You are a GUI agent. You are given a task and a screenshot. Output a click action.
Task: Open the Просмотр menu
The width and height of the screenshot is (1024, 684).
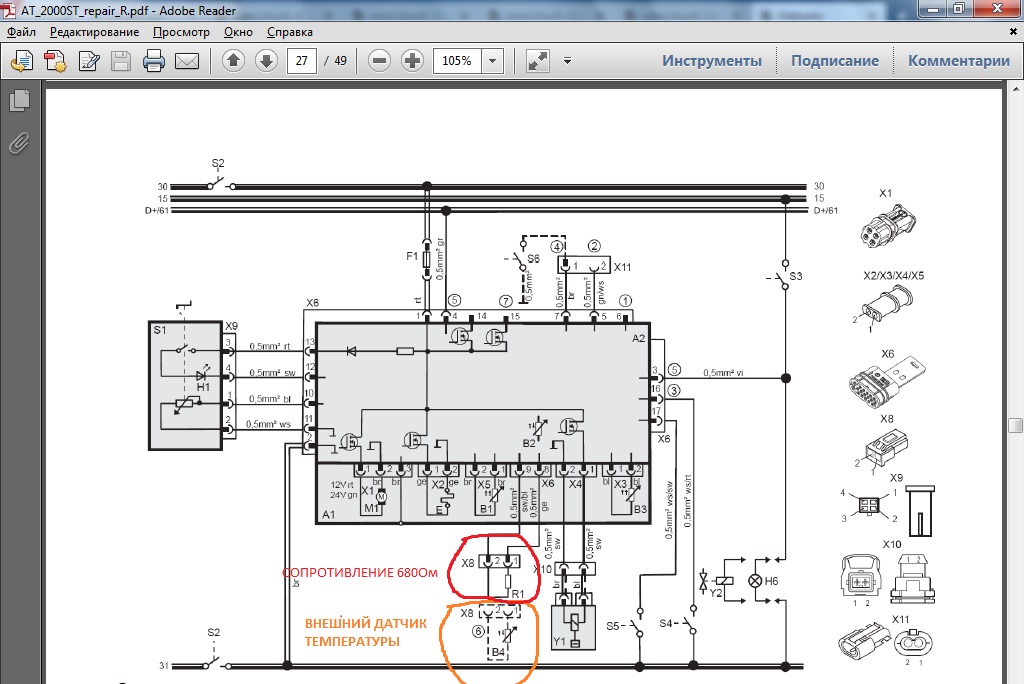[182, 32]
